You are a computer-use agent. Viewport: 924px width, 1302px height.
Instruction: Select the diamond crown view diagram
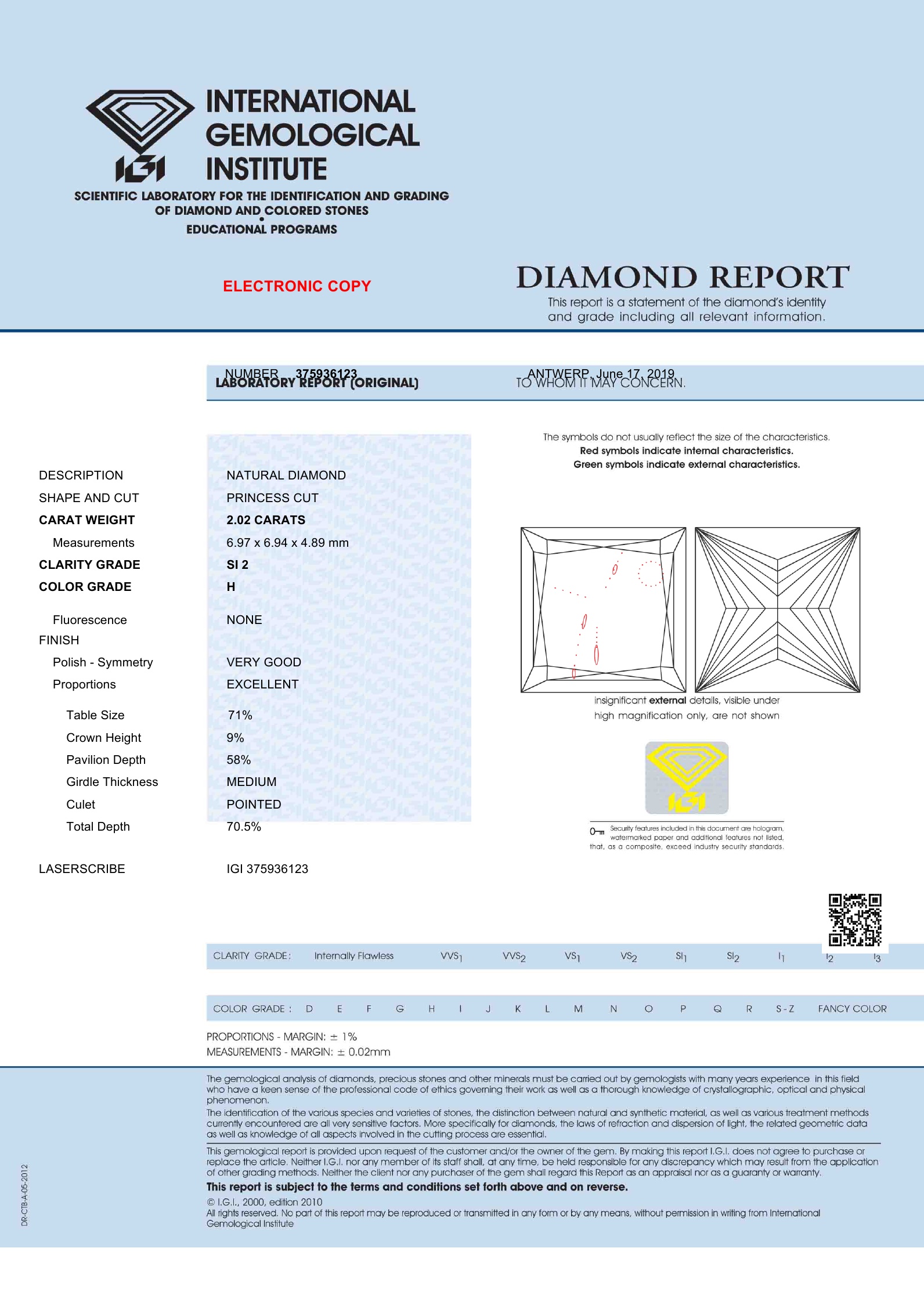click(604, 610)
